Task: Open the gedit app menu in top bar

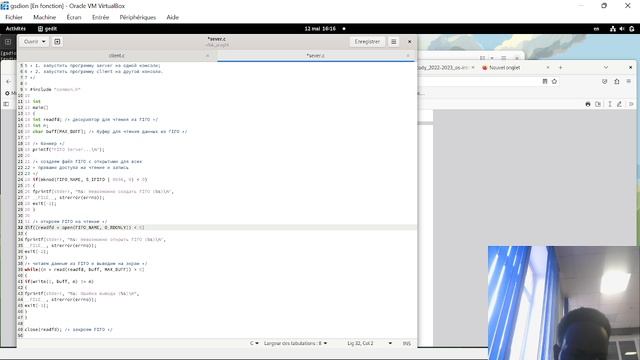Action: click(47, 29)
